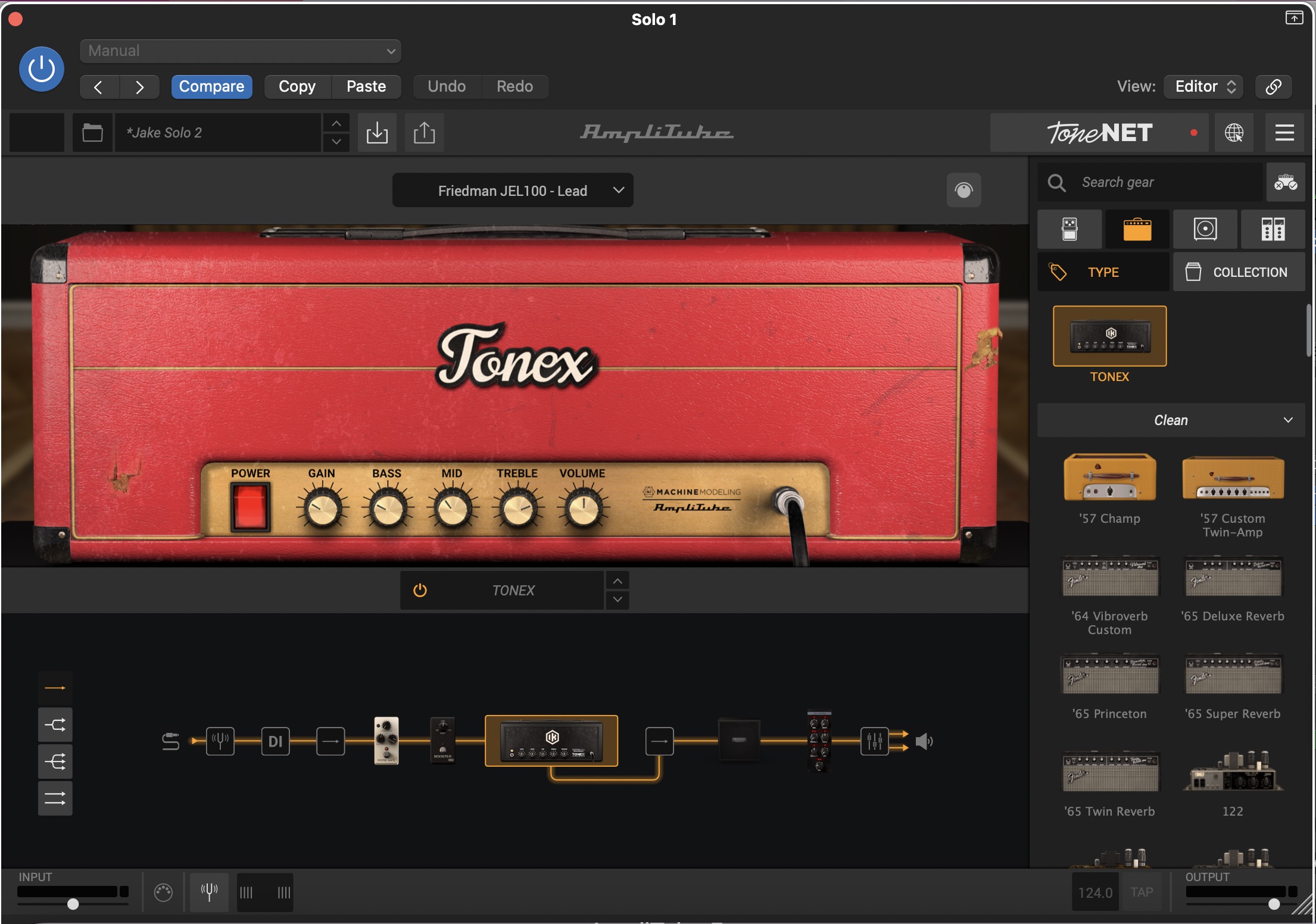The height and width of the screenshot is (924, 1316).
Task: Select the second split routing layout icon
Action: click(x=55, y=725)
